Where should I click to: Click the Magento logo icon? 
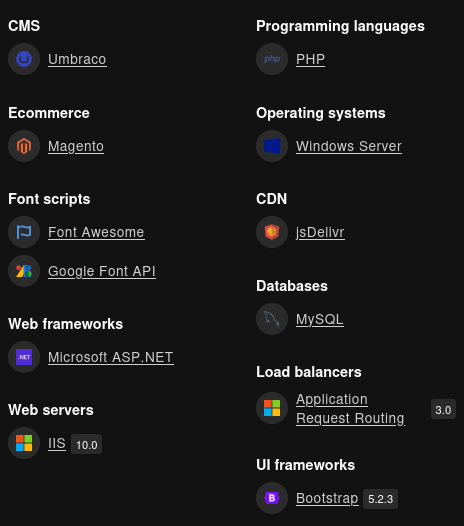pyautogui.click(x=24, y=146)
